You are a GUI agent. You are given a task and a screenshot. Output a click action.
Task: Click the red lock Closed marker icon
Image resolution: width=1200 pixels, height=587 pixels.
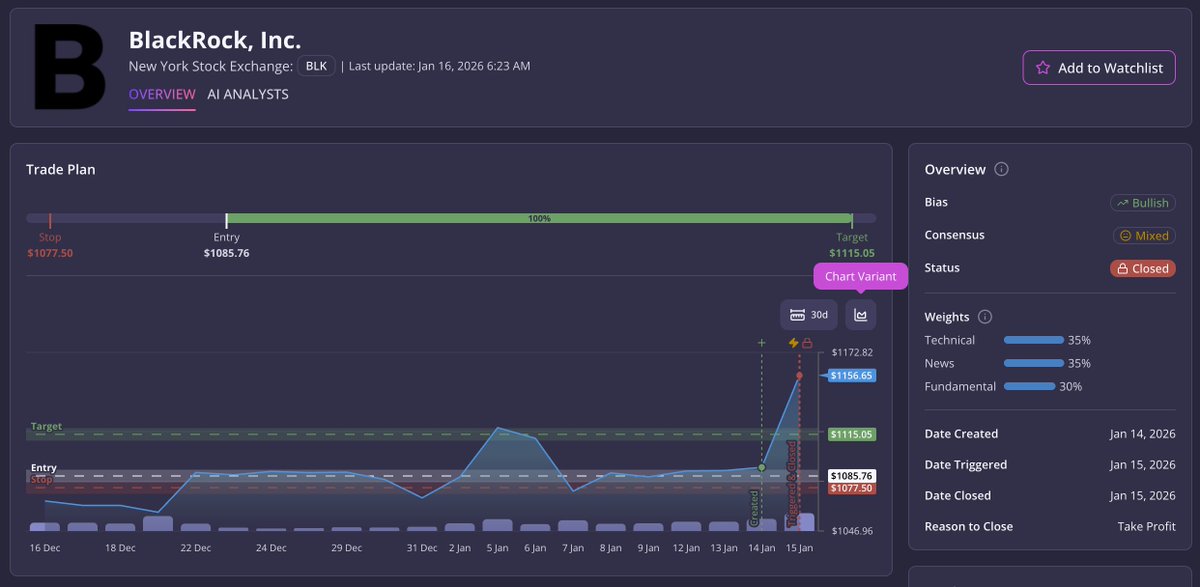pyautogui.click(x=806, y=343)
